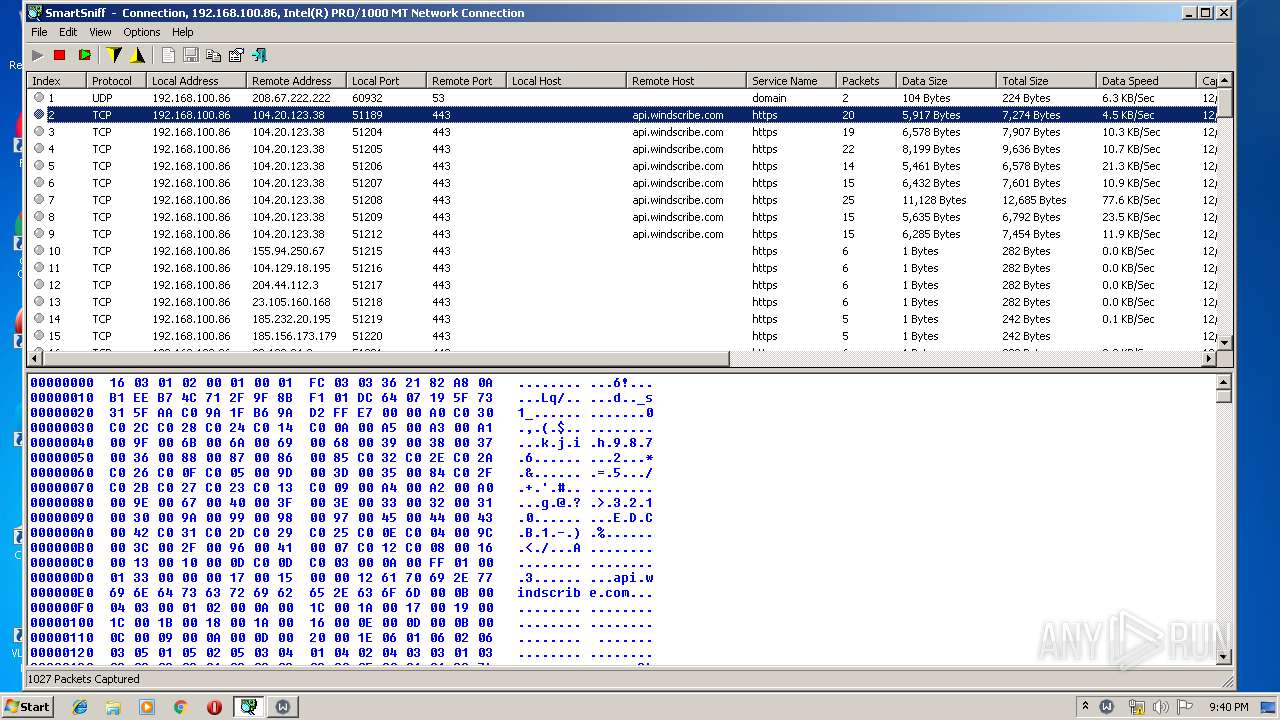Sort by the Packets column header
Image resolution: width=1280 pixels, height=720 pixels.
(866, 81)
